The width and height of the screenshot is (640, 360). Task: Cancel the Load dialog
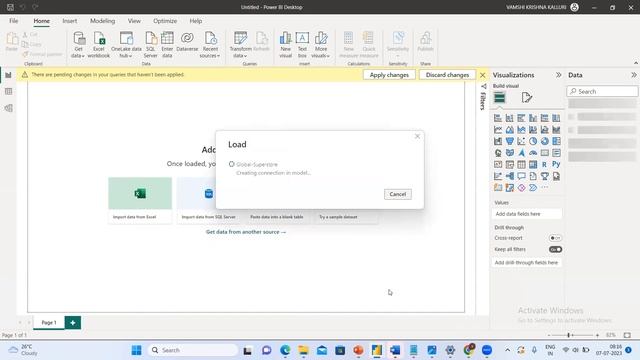398,194
